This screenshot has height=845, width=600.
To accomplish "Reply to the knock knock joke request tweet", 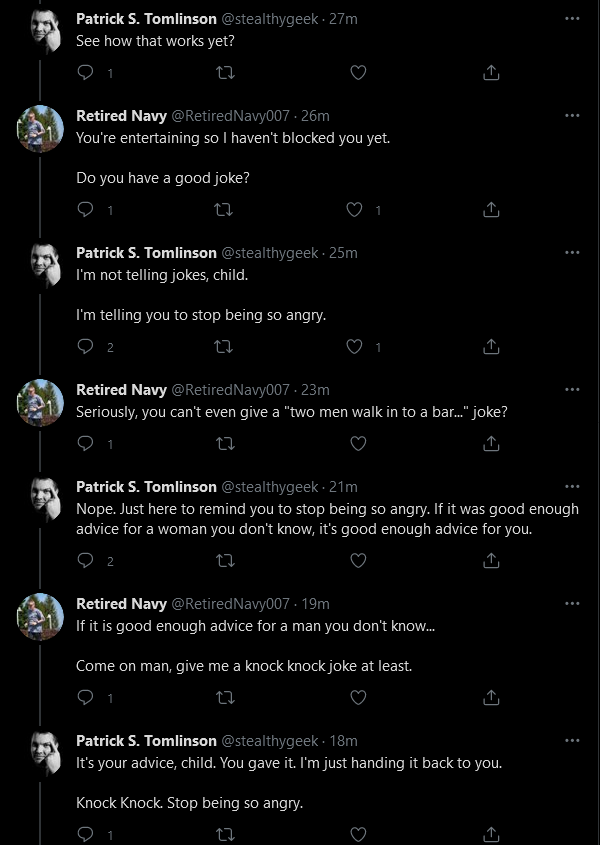I will pos(86,697).
